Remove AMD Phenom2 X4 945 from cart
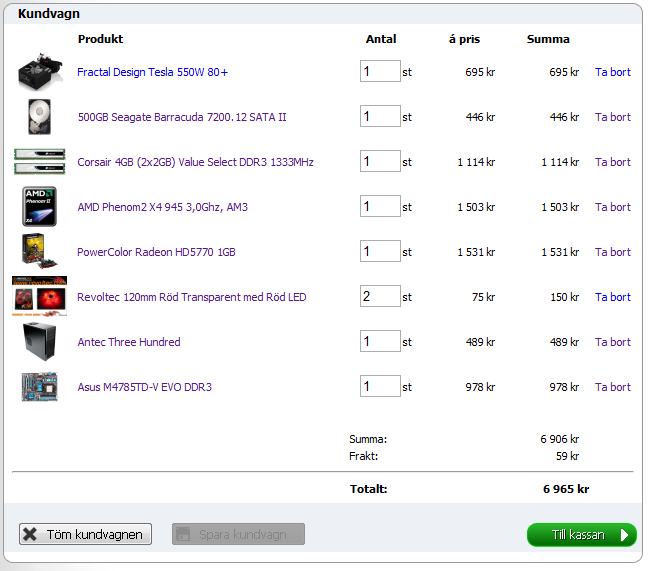The height and width of the screenshot is (571, 654). pos(612,207)
